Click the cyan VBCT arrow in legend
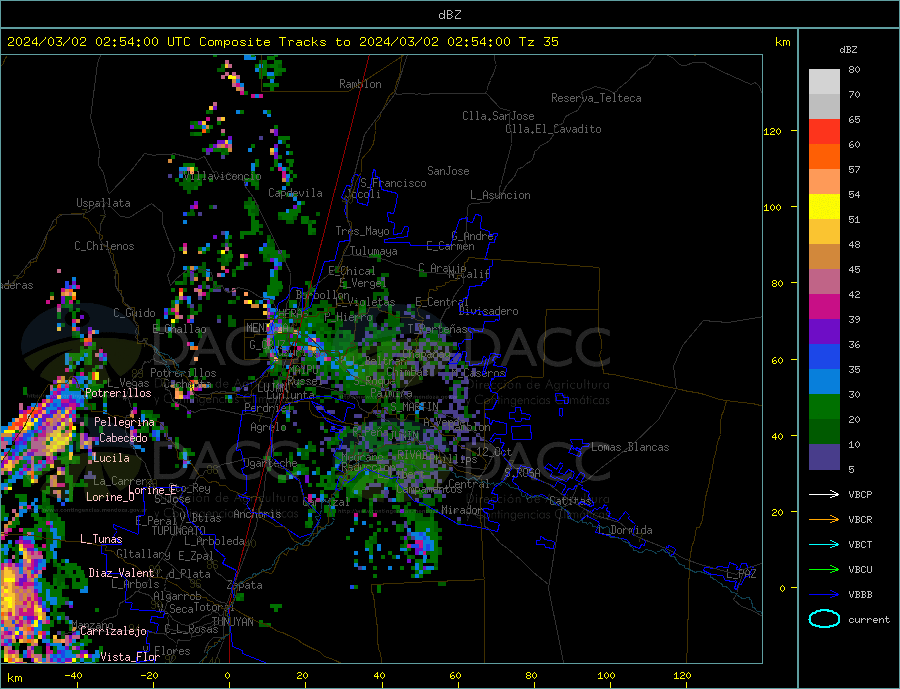900x689 pixels. [824, 544]
